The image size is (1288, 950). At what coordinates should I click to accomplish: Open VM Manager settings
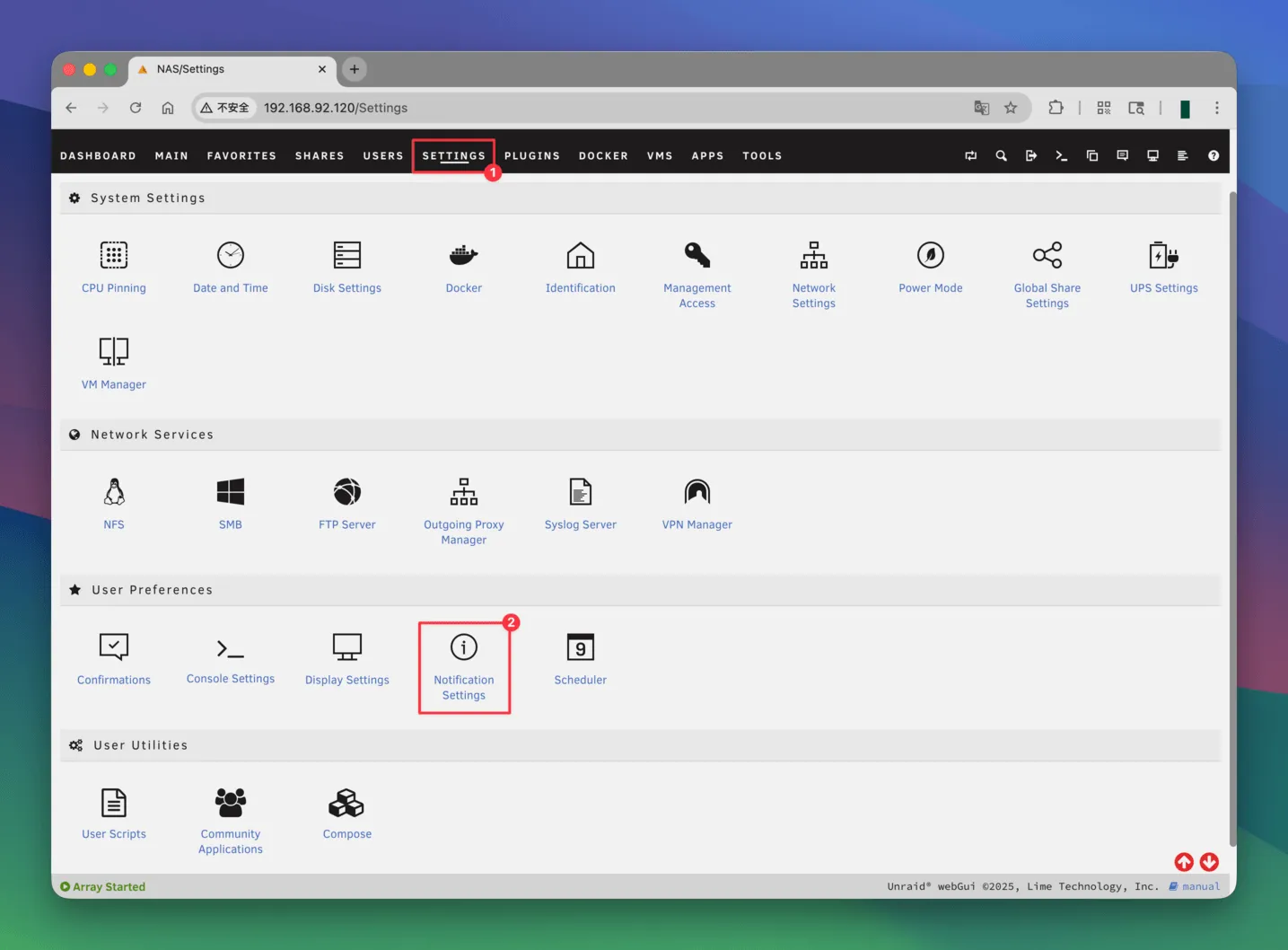[114, 363]
